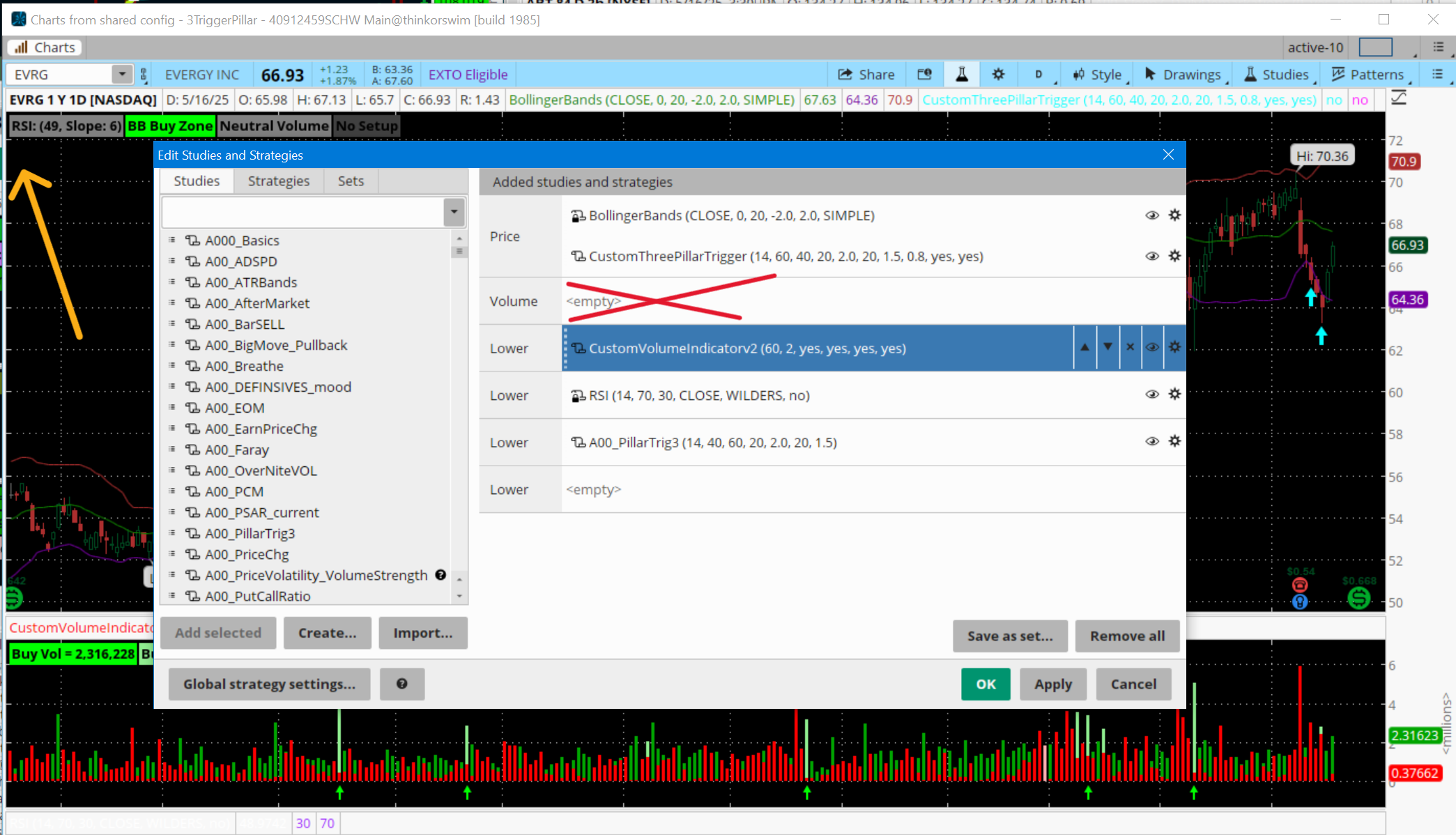This screenshot has height=835, width=1456.
Task: Select A00_PillarTrig3 in the studies list
Action: tap(250, 533)
